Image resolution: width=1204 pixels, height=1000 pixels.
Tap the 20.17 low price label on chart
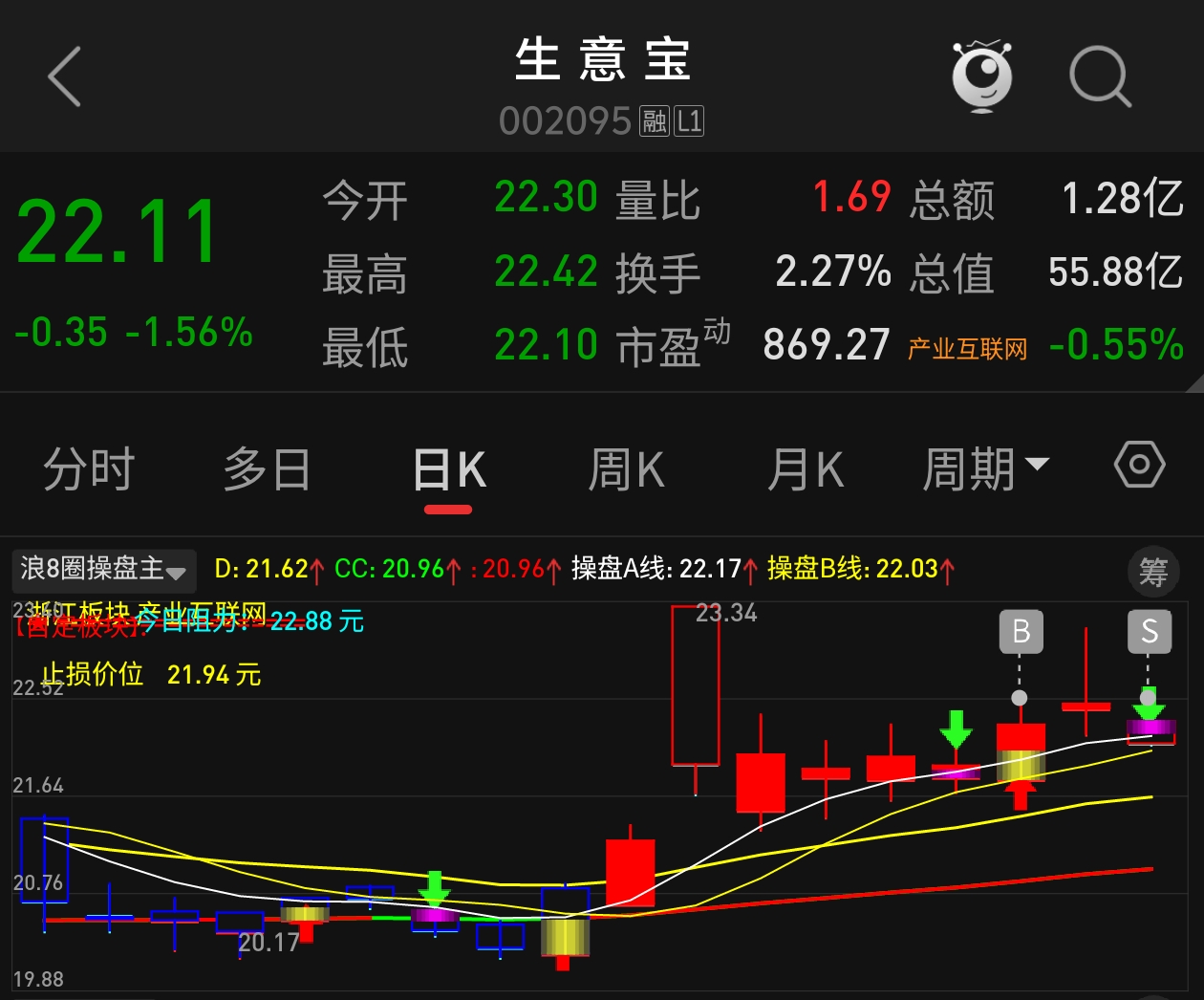point(269,943)
